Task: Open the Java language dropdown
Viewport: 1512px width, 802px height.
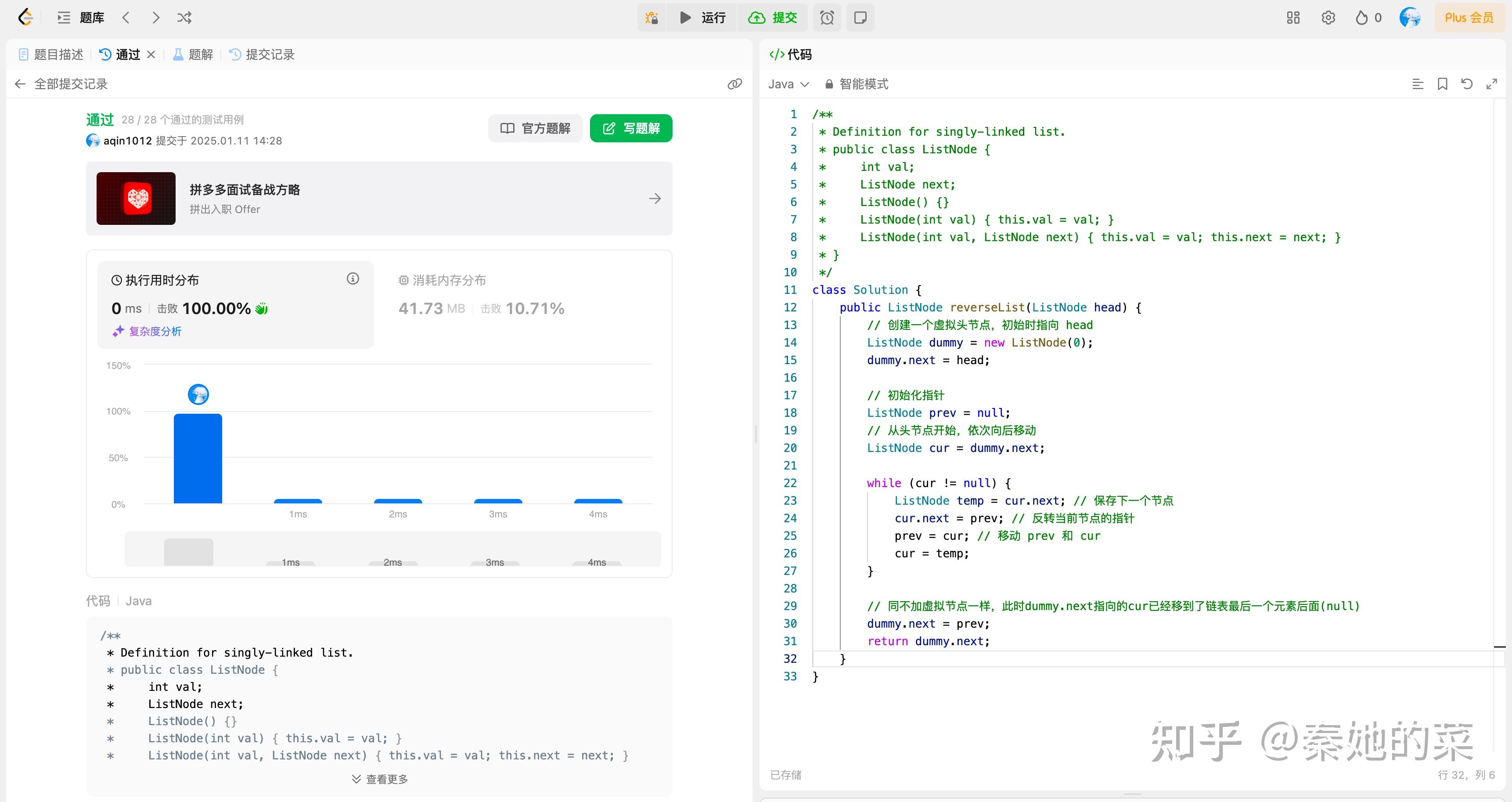Action: pos(788,84)
